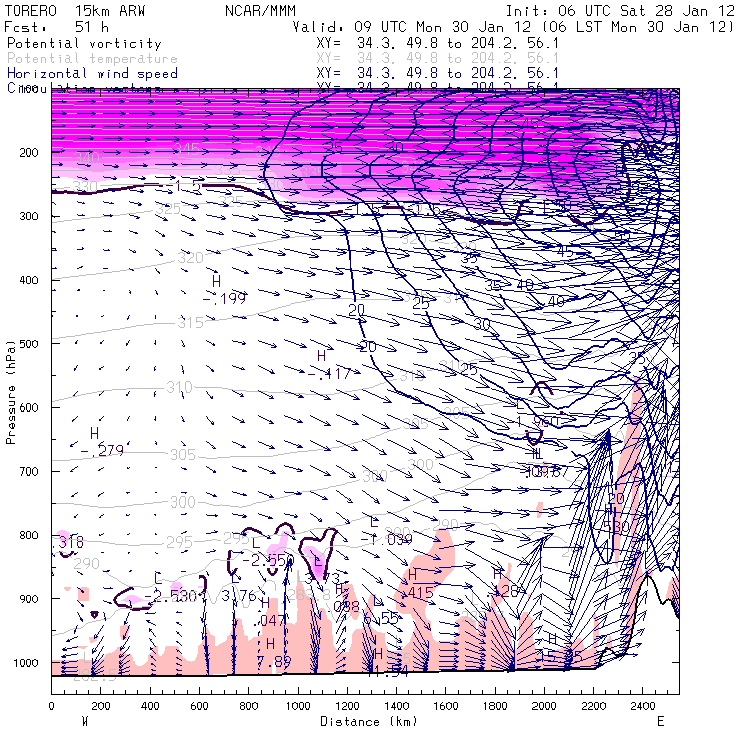Click the 'Distance (km)' axis title

[369, 721]
